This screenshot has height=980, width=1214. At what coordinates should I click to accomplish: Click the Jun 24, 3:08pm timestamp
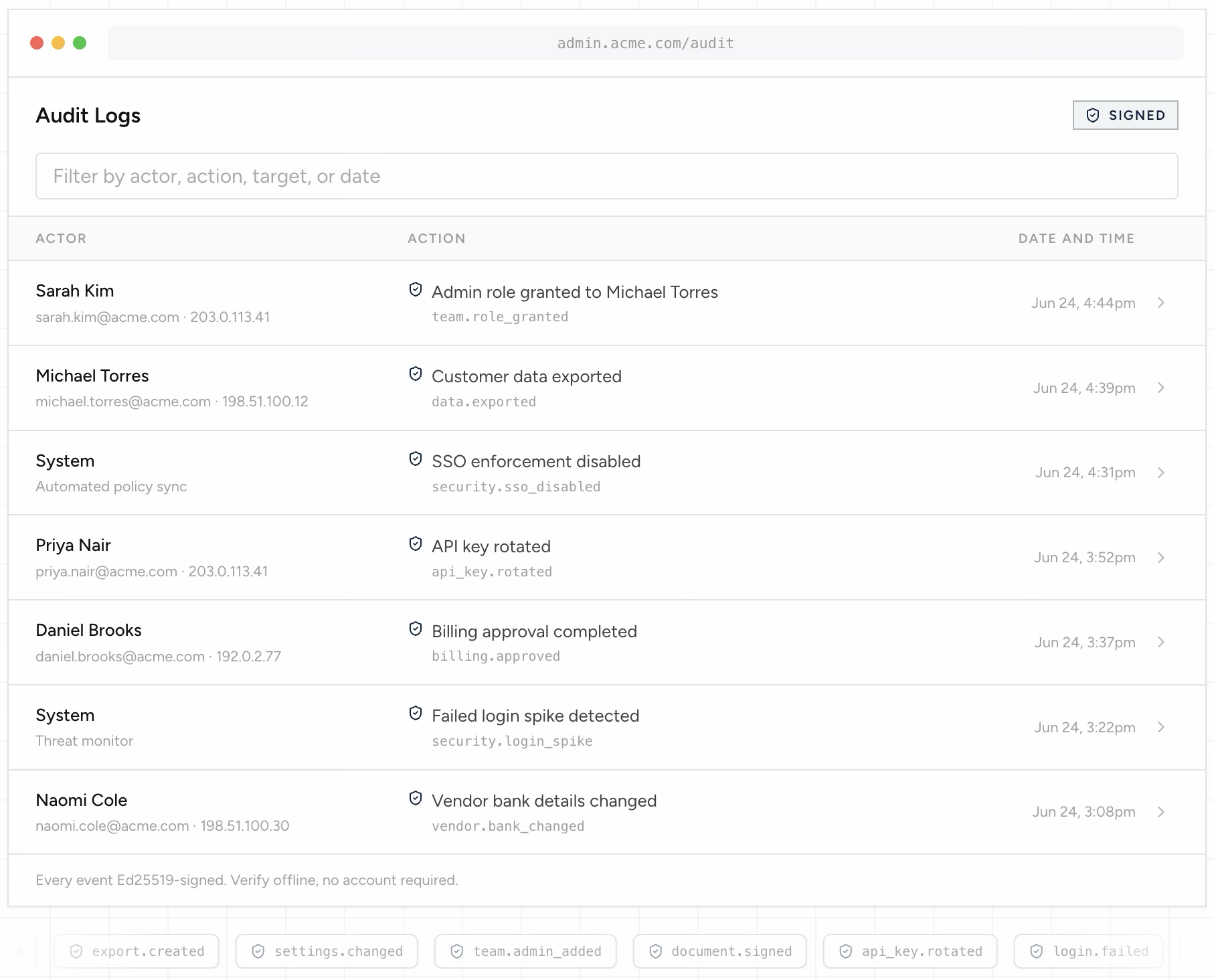point(1083,811)
